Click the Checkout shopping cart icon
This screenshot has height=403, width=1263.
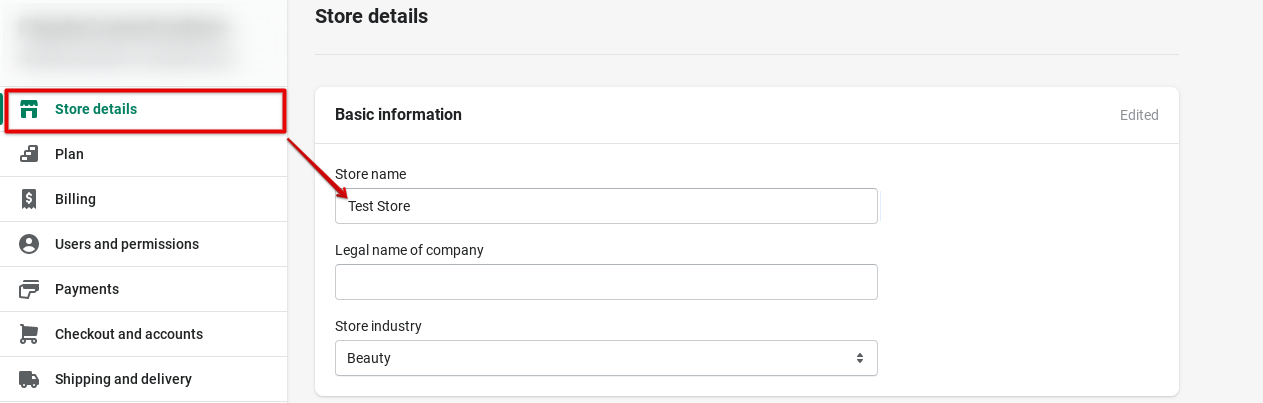click(x=29, y=334)
